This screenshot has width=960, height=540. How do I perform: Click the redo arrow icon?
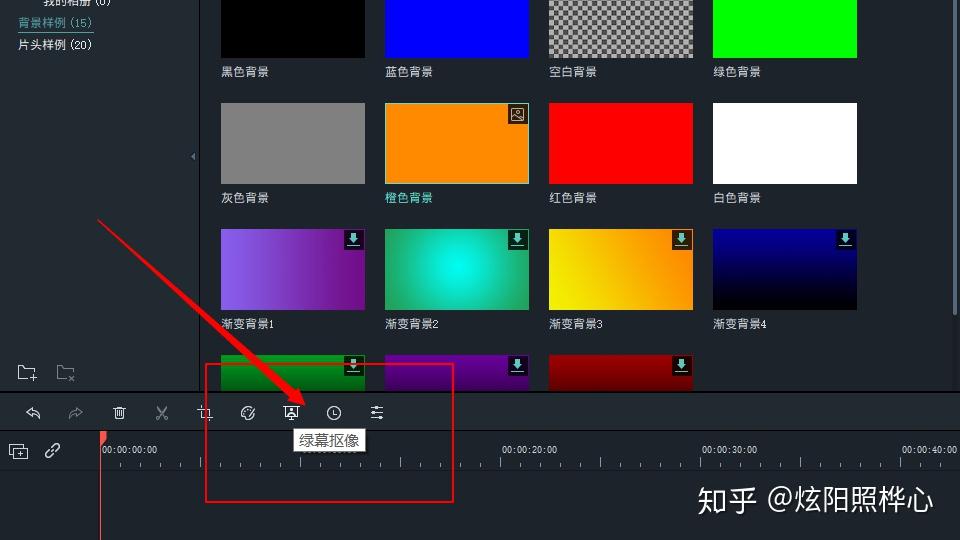(x=75, y=413)
